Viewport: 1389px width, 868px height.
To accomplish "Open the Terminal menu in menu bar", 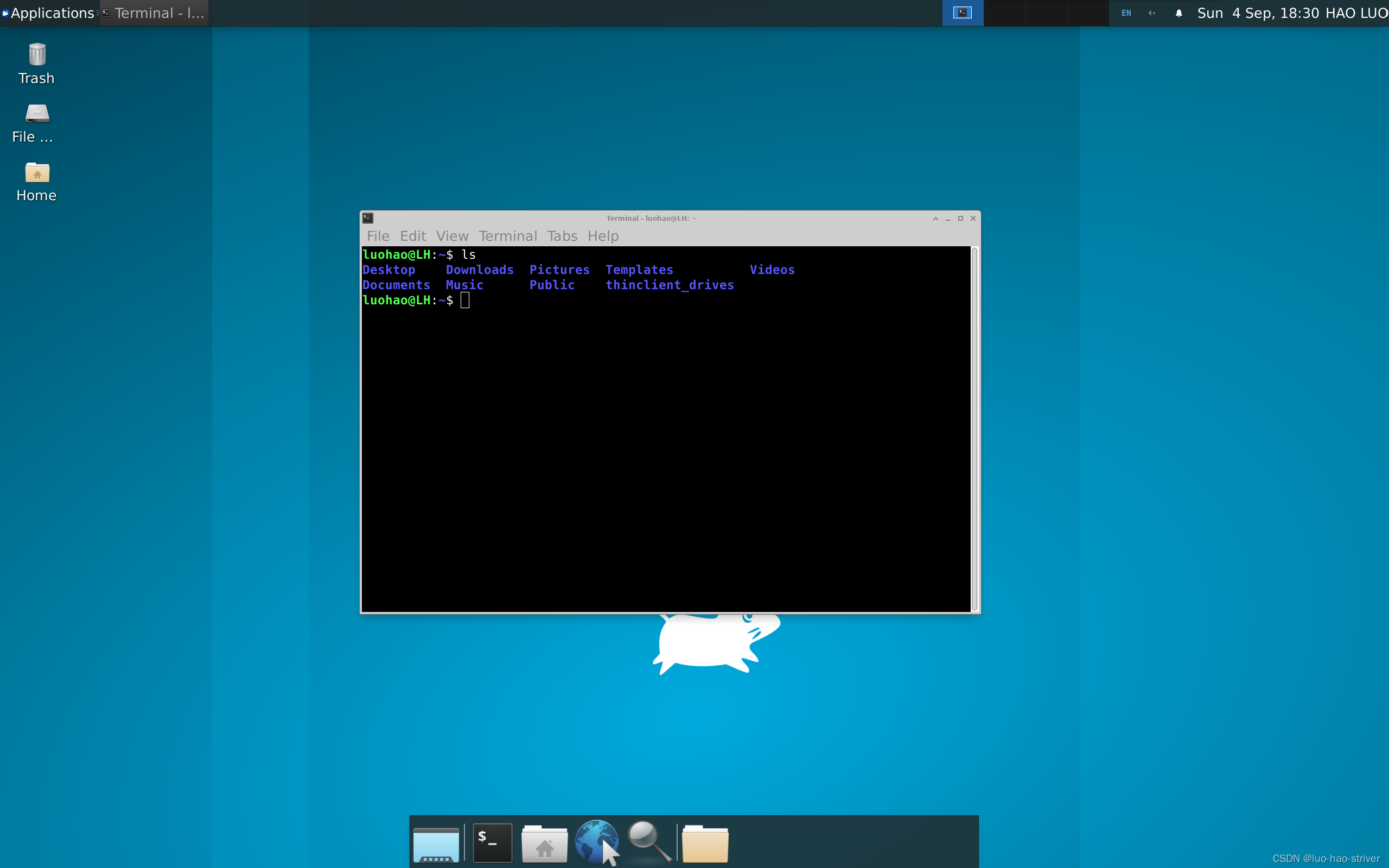I will click(508, 236).
